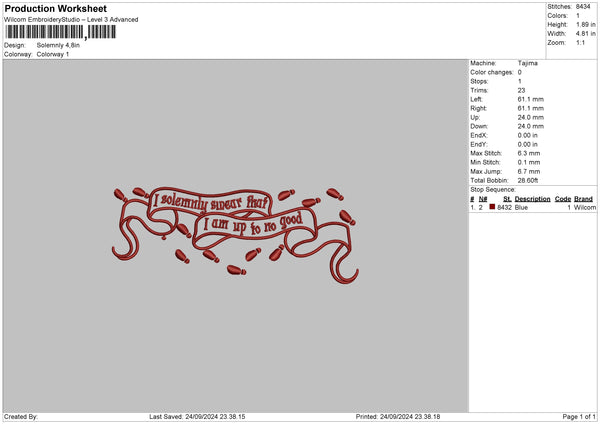Click the 'Brand' column header

583,199
